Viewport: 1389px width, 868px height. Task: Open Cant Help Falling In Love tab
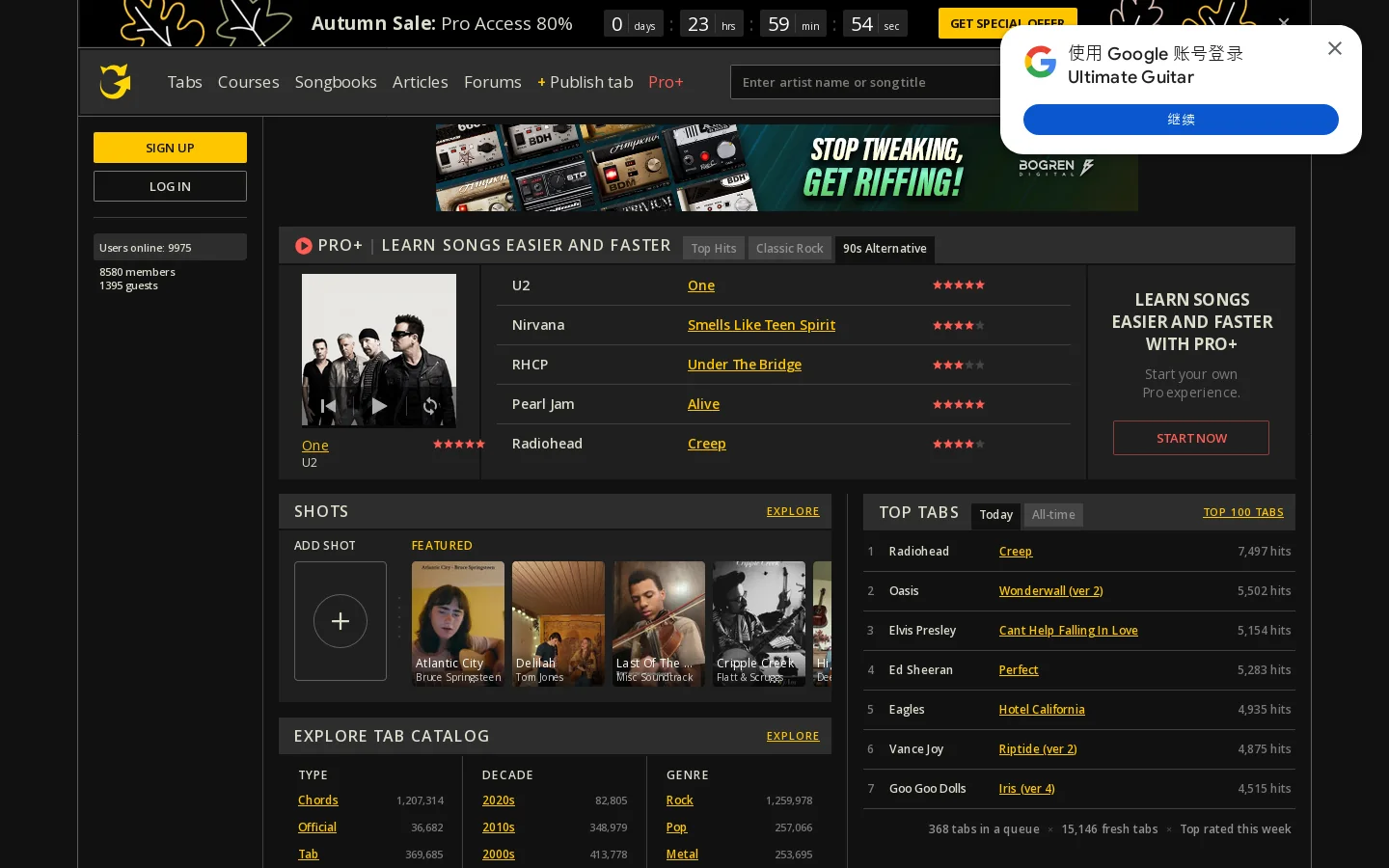[1068, 631]
